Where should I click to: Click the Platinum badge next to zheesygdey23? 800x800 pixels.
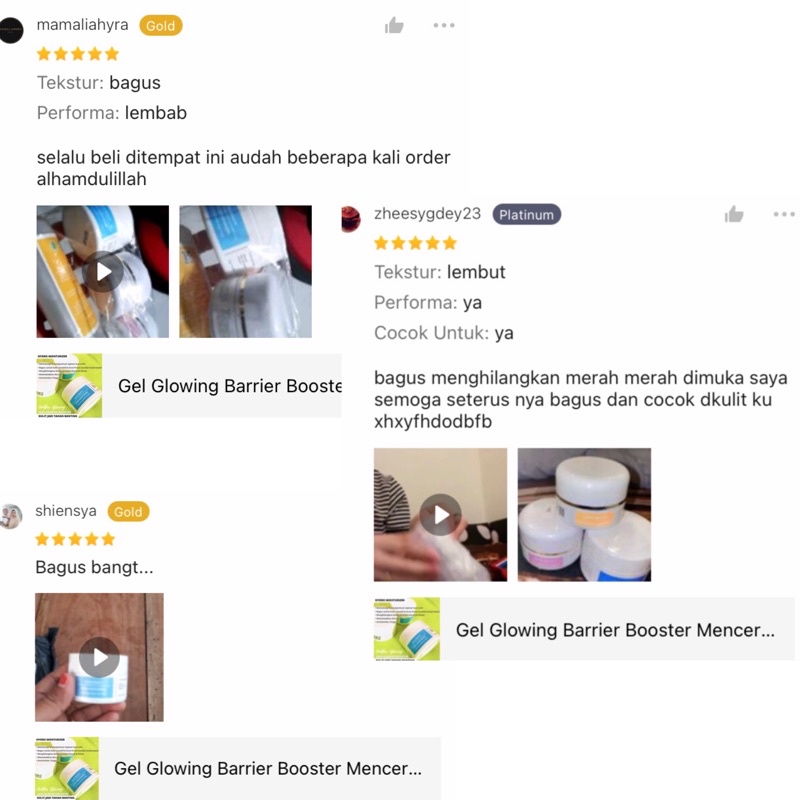click(x=527, y=214)
